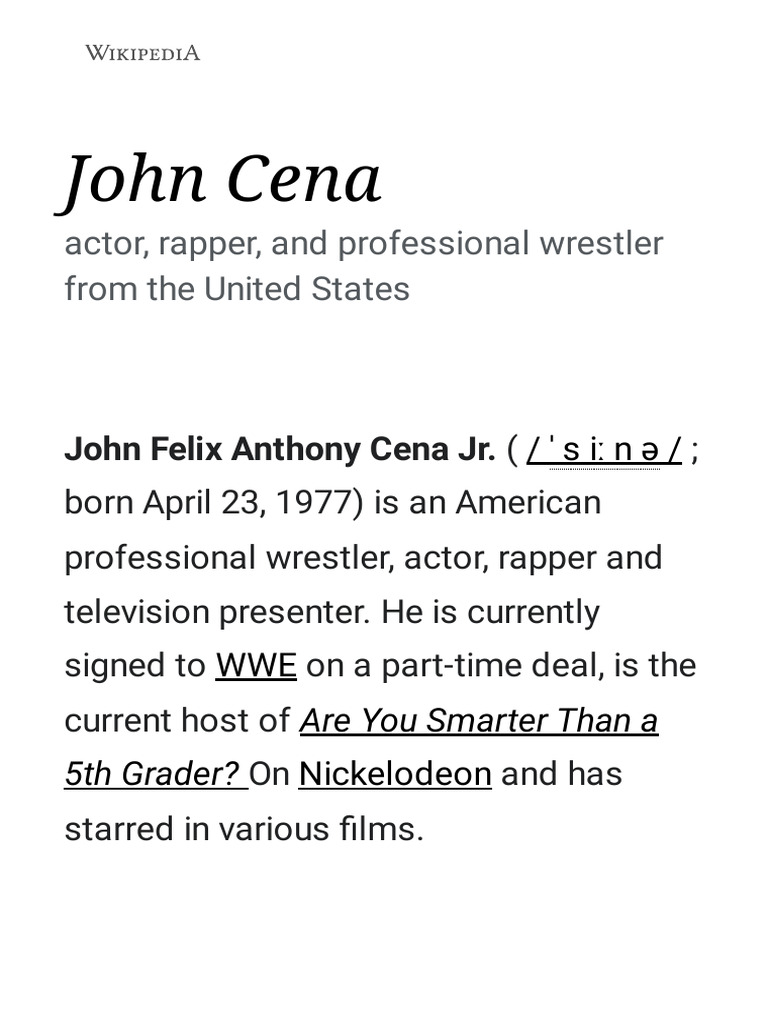Click the 'actor, rapper, and professional wrestler' subtitle line

363,243
